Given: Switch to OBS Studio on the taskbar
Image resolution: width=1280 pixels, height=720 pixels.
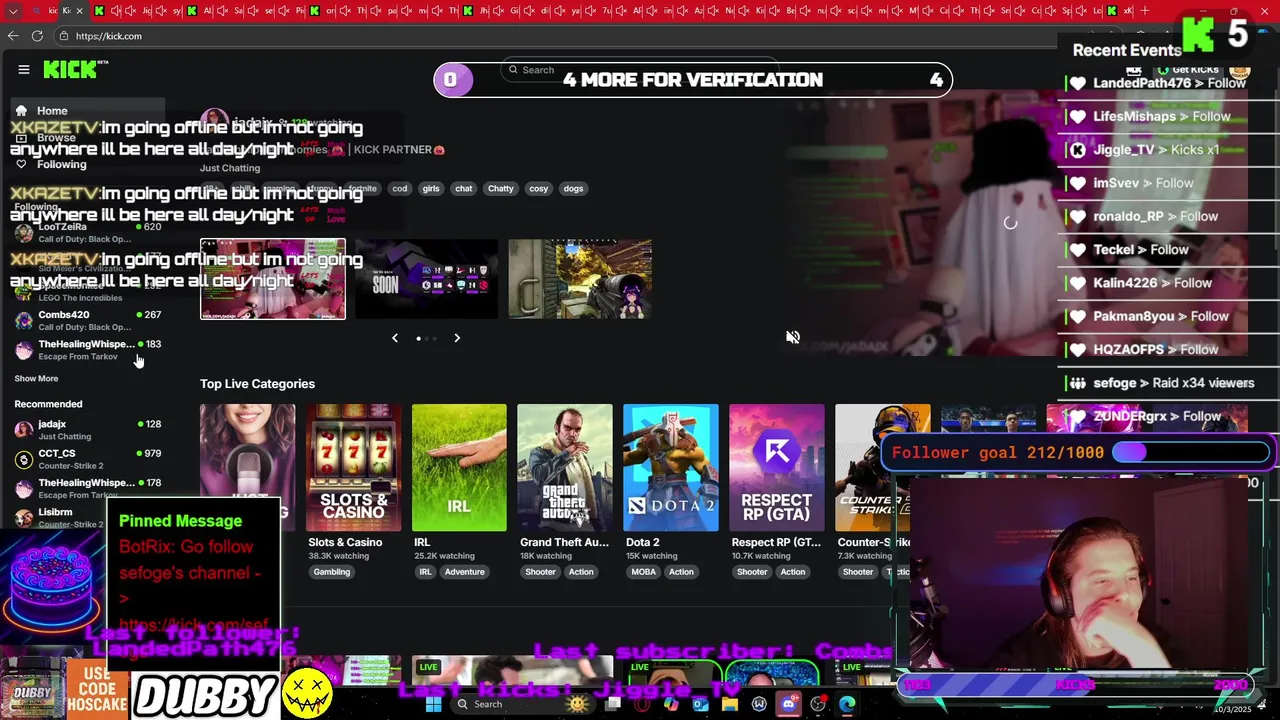Looking at the screenshot, I should click(x=818, y=704).
